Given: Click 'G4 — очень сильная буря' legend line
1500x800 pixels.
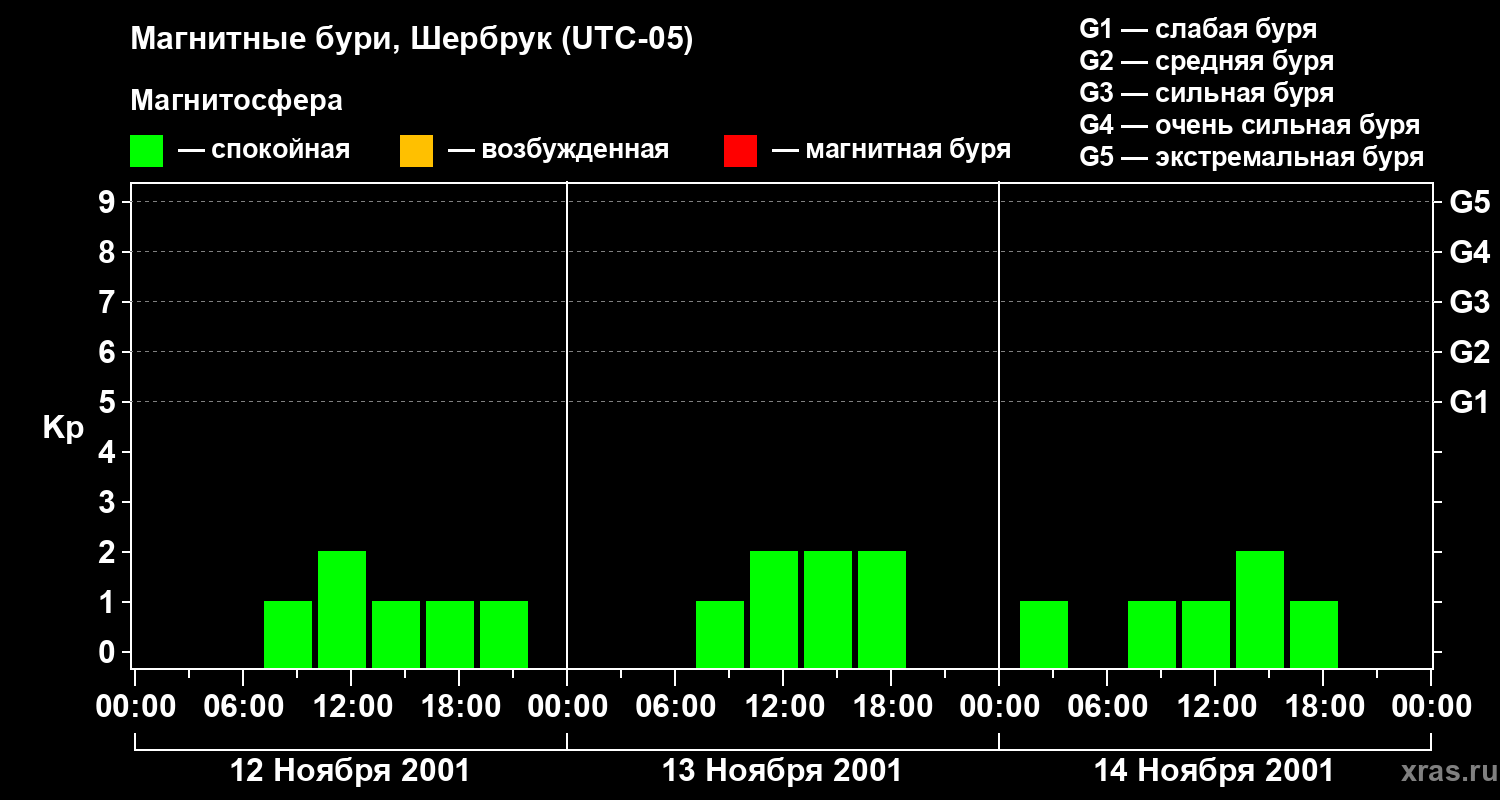Looking at the screenshot, I should [1250, 125].
